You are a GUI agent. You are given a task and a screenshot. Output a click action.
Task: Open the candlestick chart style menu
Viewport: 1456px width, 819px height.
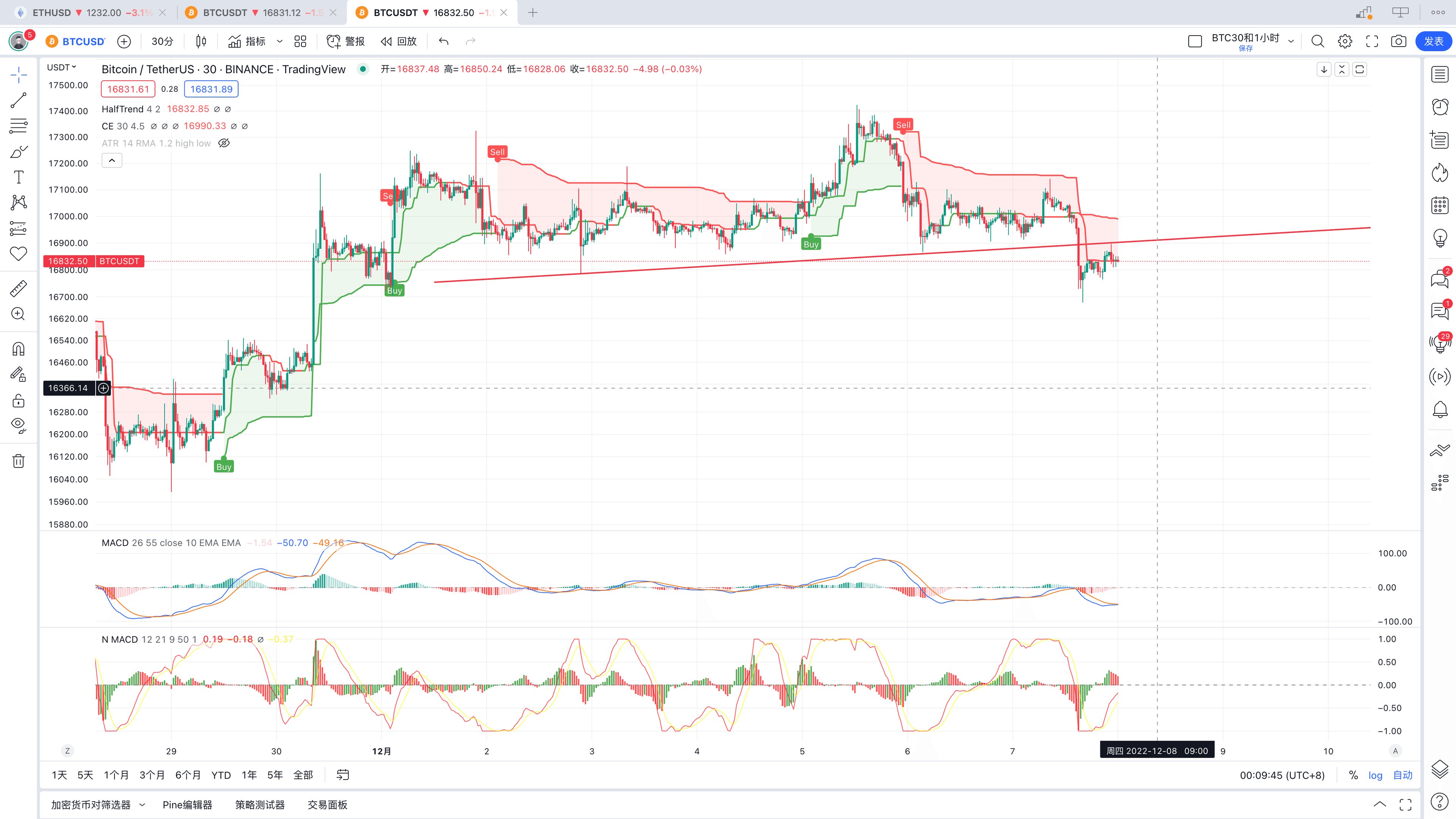(201, 41)
